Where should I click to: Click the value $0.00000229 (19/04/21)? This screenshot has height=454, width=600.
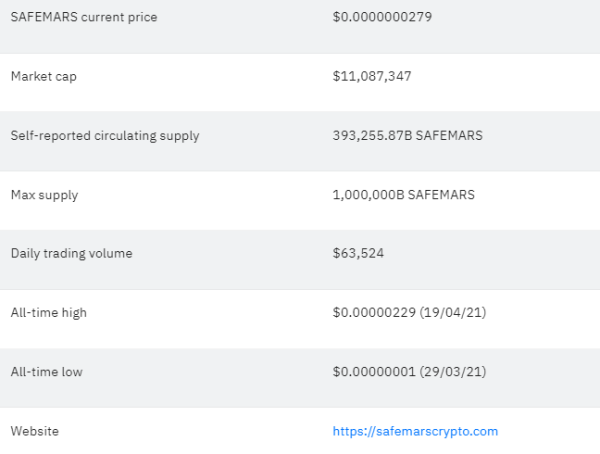coord(409,312)
